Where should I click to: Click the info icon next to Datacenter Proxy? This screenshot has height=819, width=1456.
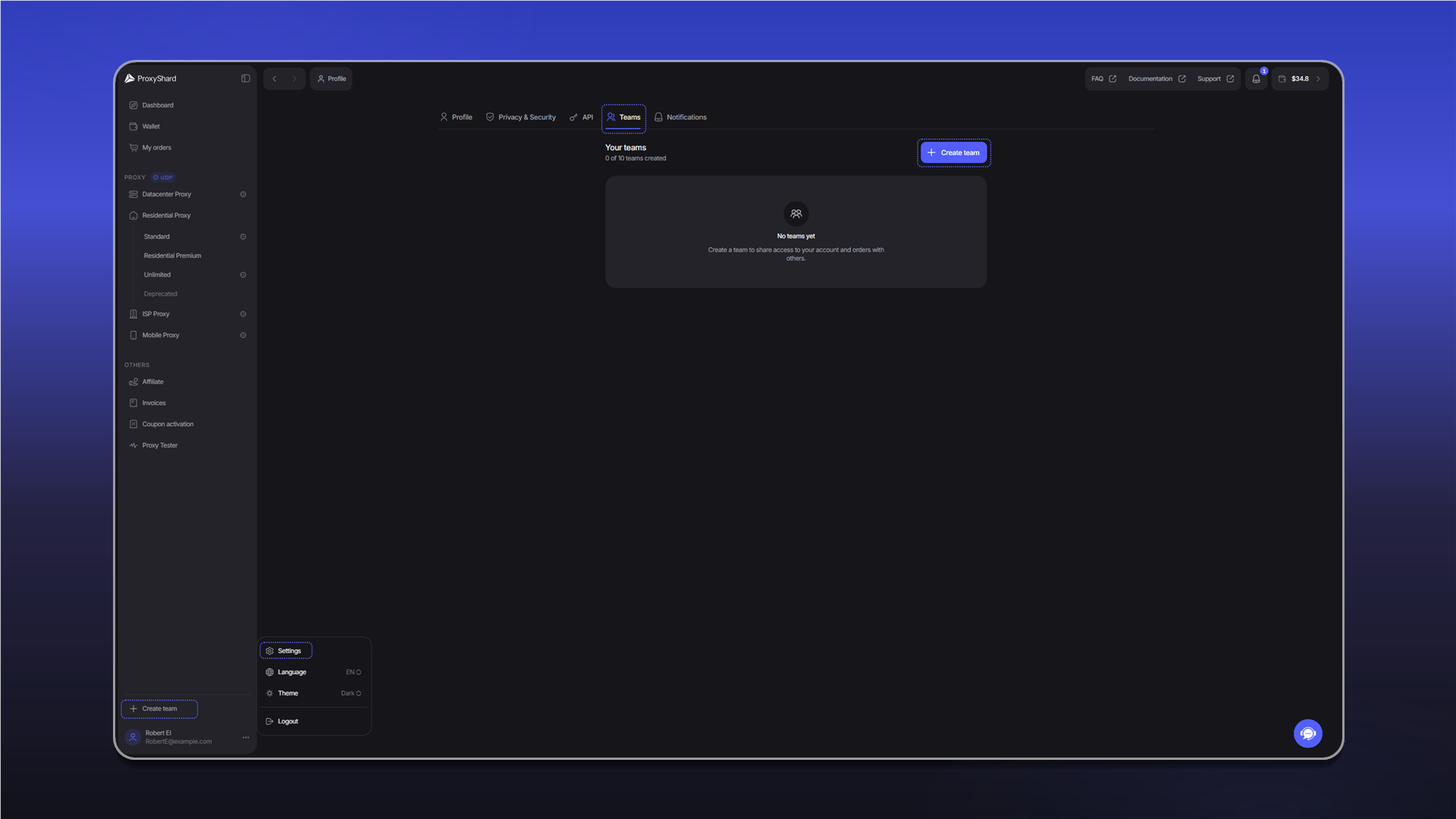(x=243, y=194)
